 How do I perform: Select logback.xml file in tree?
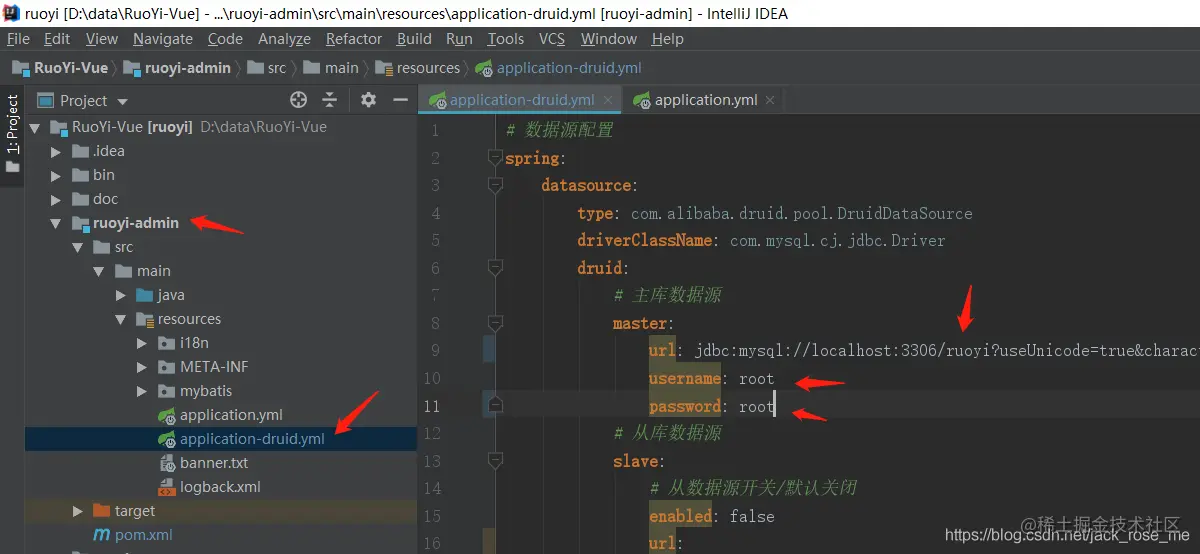pos(220,487)
